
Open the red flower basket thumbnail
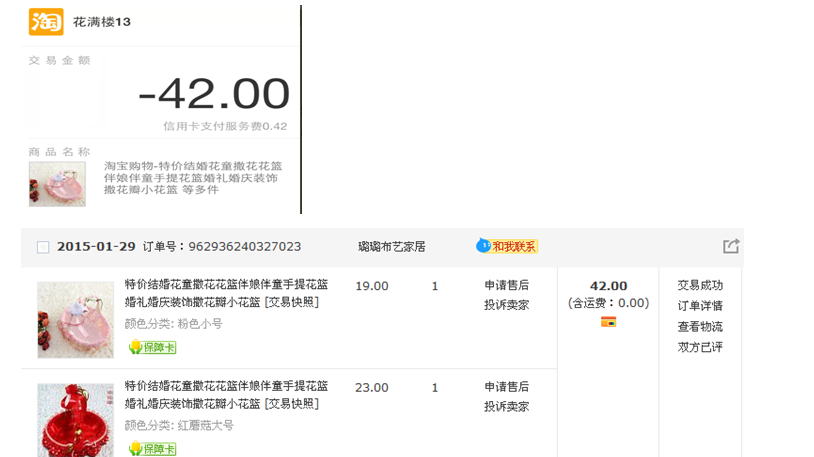(75, 420)
